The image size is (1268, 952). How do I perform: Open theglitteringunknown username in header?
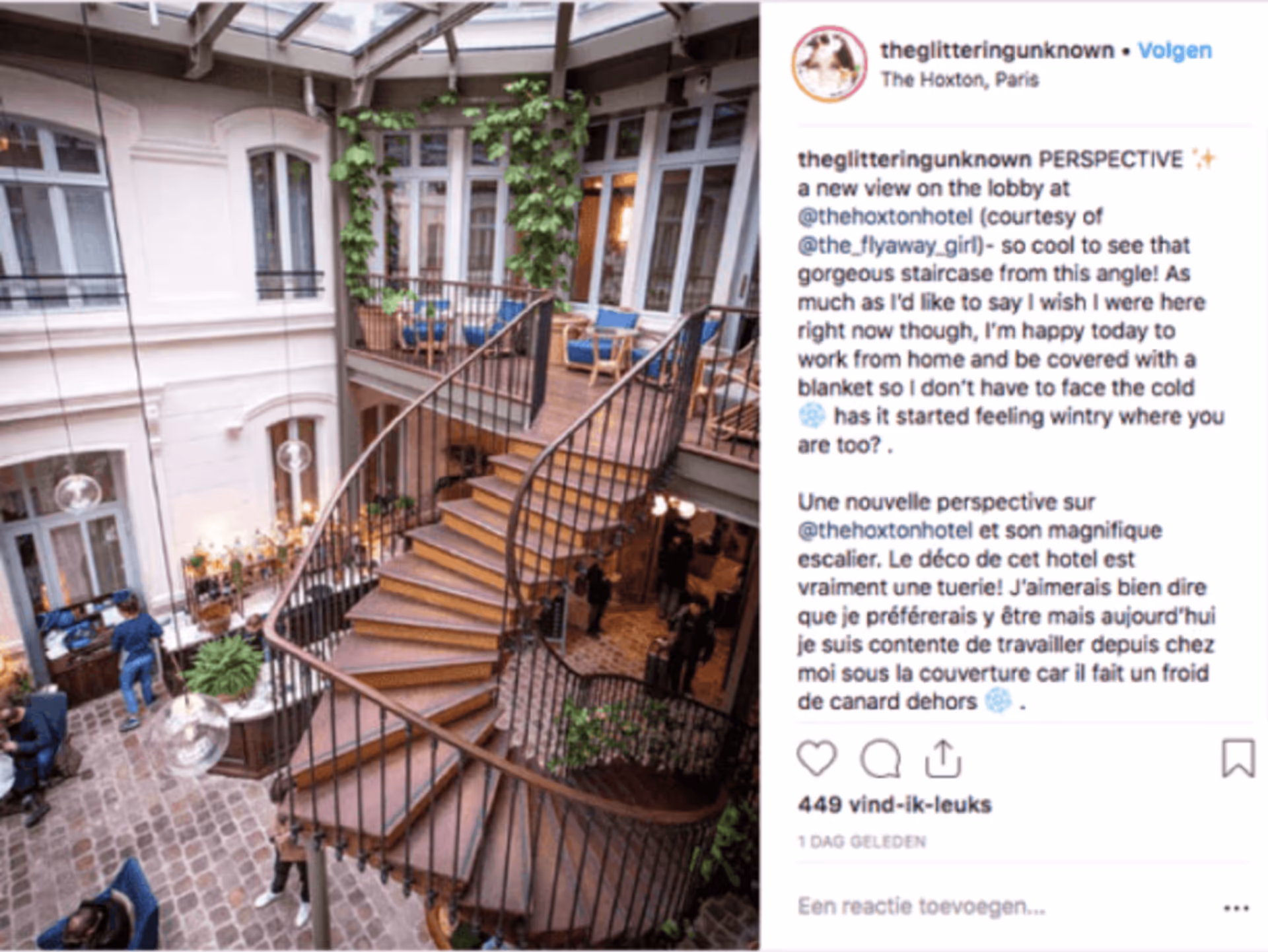tap(997, 51)
